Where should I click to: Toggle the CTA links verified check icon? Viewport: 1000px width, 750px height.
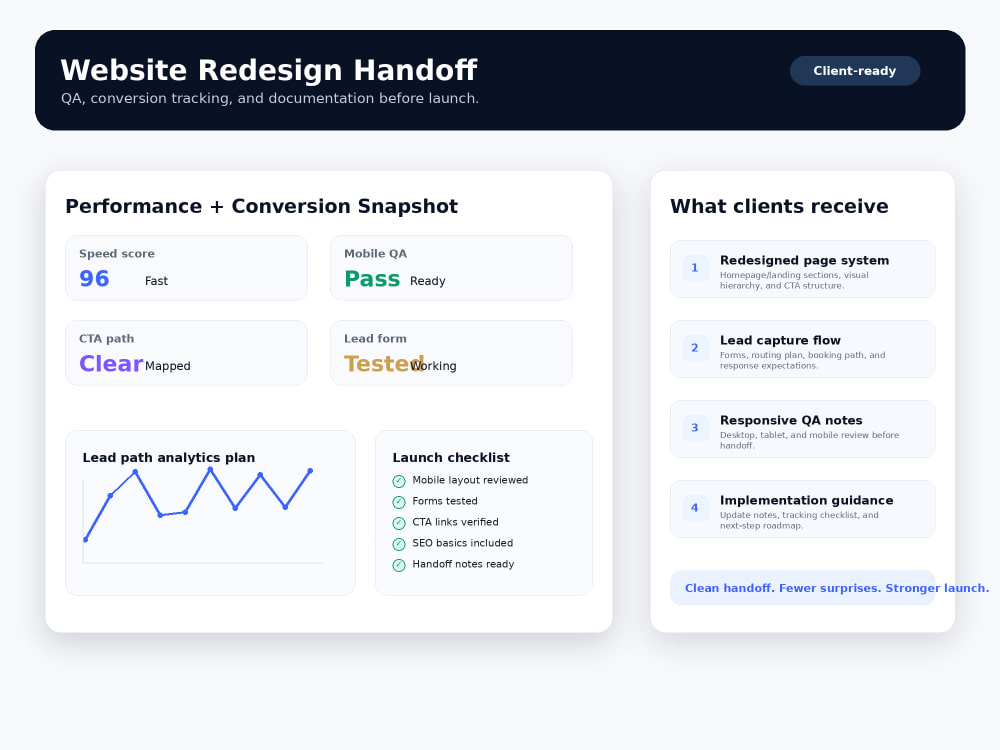click(x=399, y=523)
